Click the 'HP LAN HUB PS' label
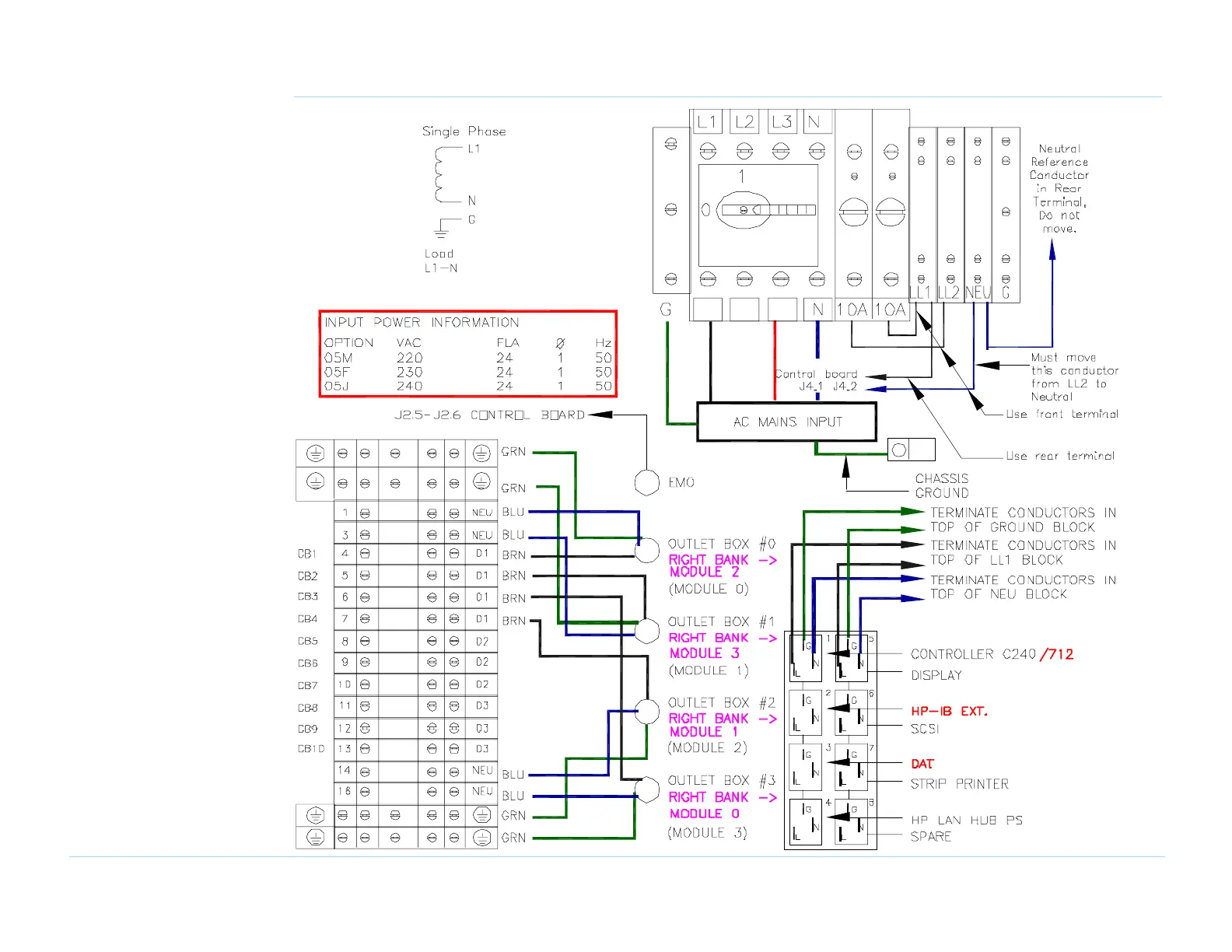This screenshot has height=952, width=1232. [967, 820]
